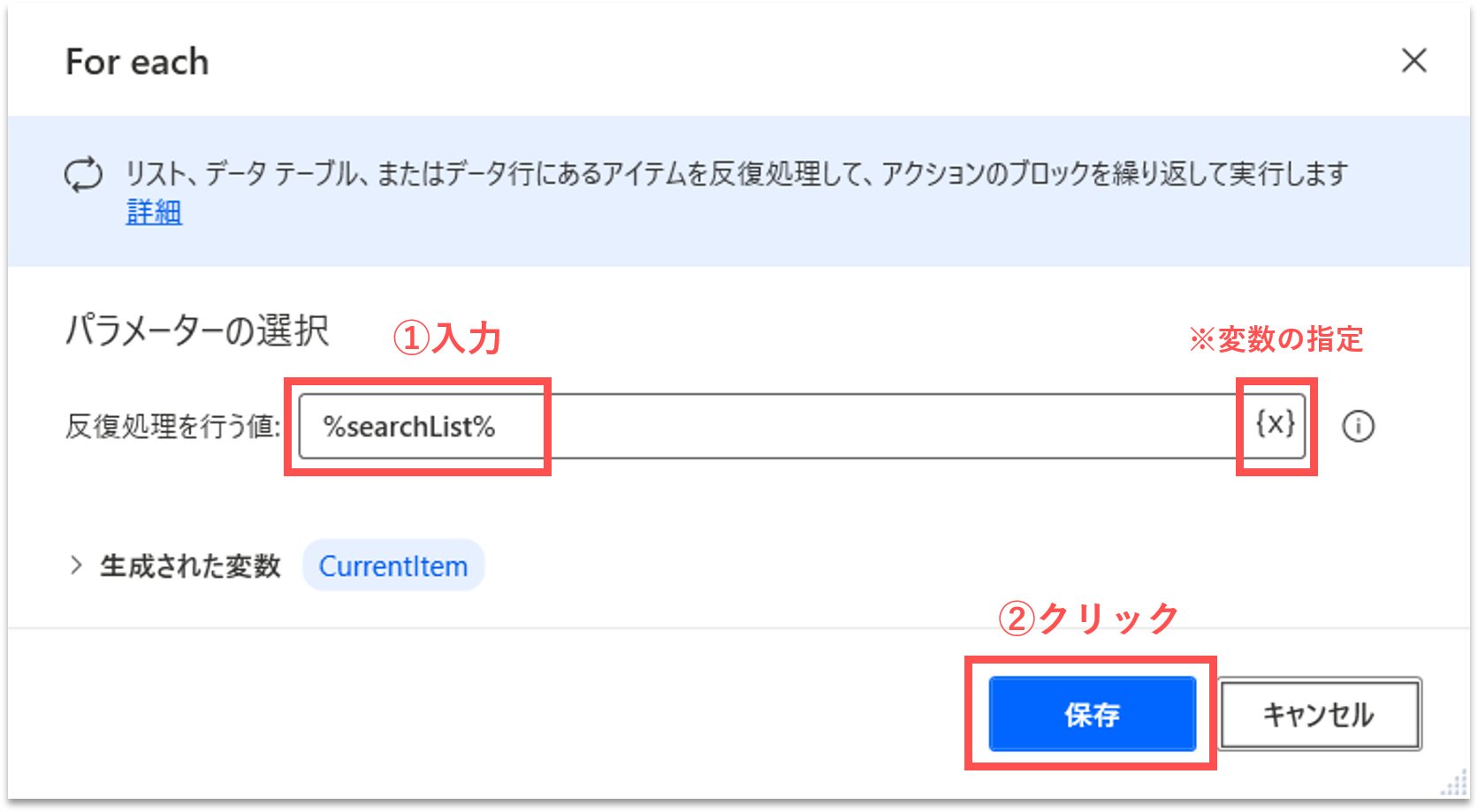Click the パラメーターの選択 heading
The width and height of the screenshot is (1478, 812).
pyautogui.click(x=197, y=331)
